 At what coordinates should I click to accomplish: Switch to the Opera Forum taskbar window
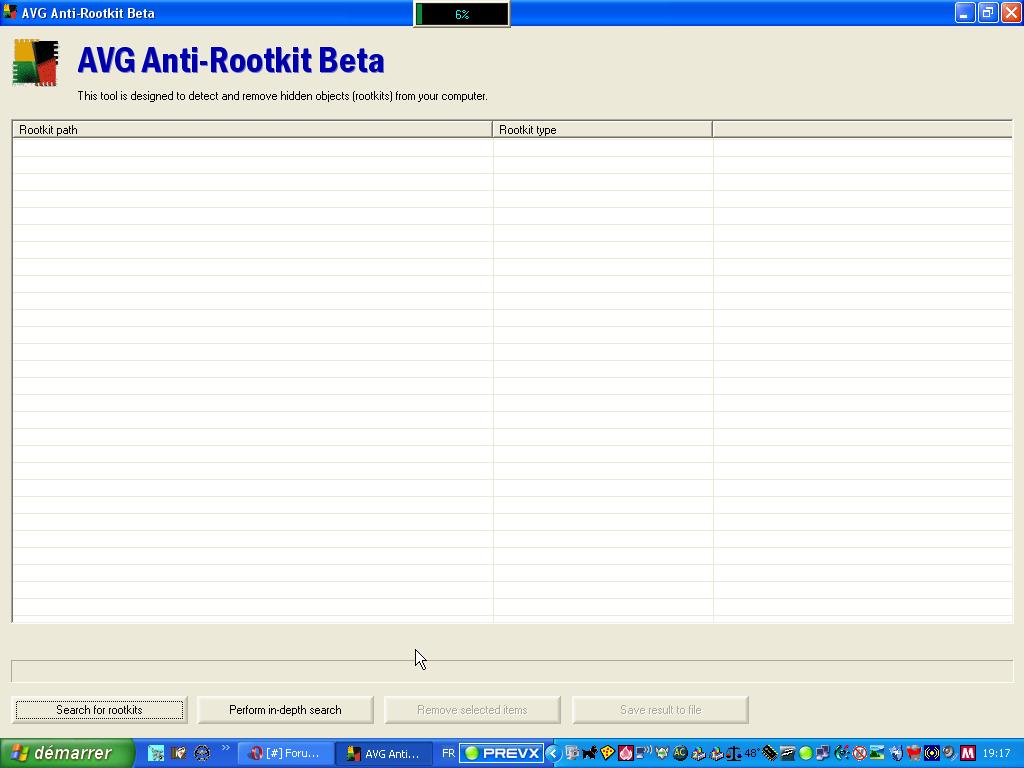[x=285, y=753]
